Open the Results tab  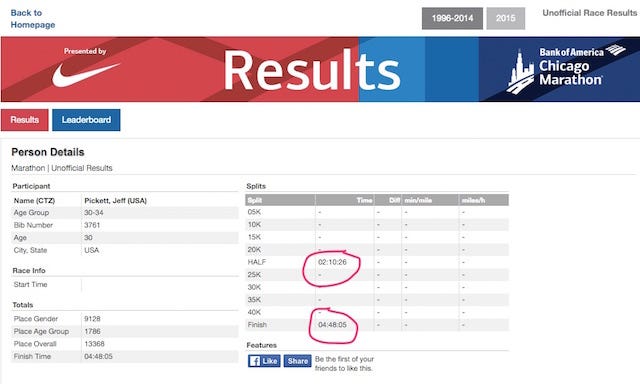[24, 120]
